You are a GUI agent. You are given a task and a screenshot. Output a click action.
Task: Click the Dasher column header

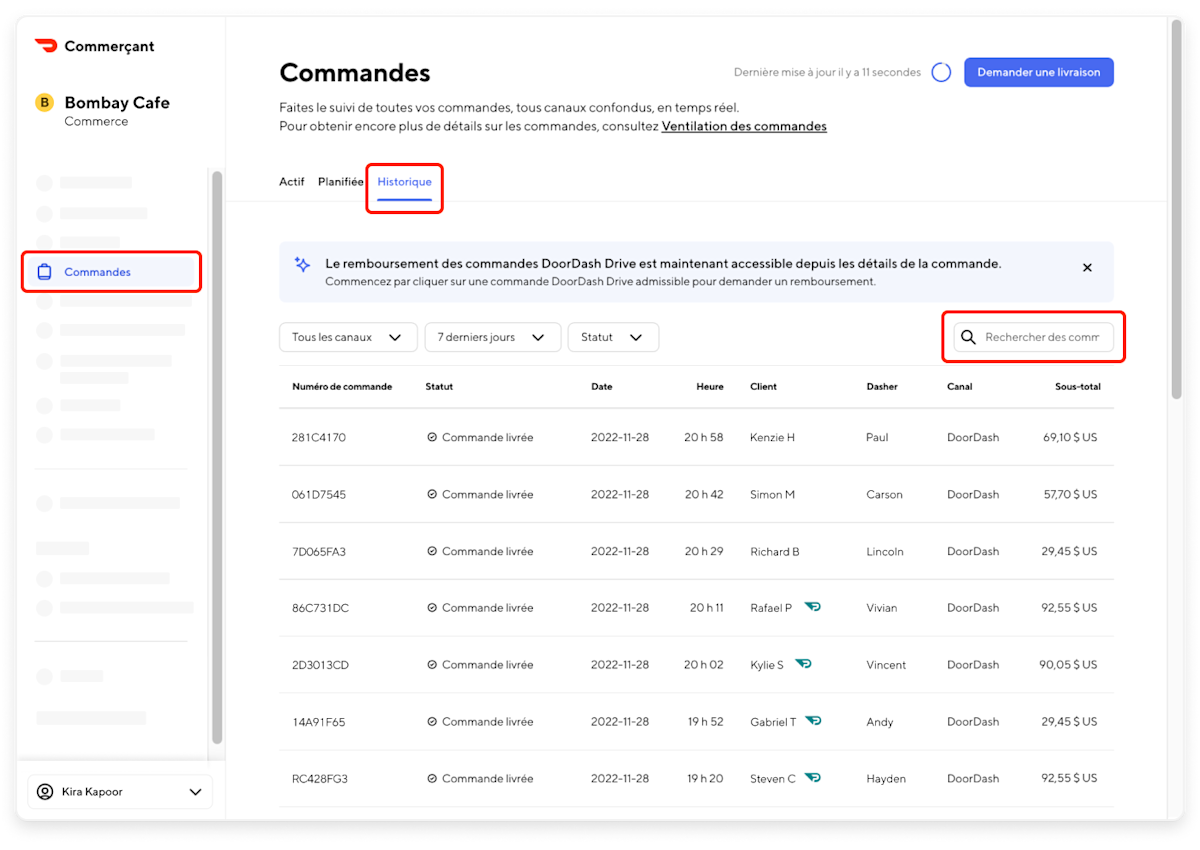(x=882, y=386)
